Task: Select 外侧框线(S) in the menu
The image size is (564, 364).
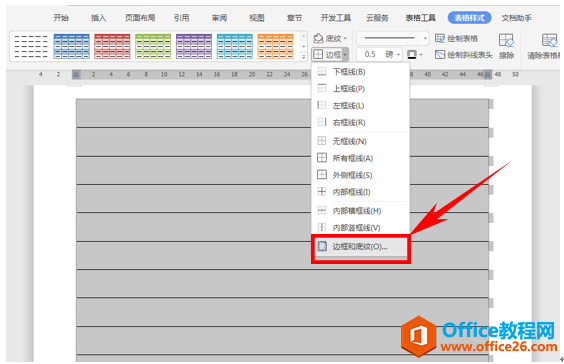Action: point(360,175)
